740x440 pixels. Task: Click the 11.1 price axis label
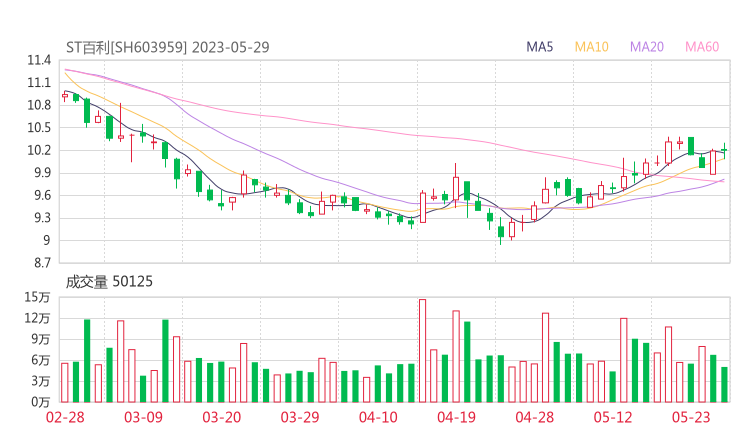(x=39, y=83)
